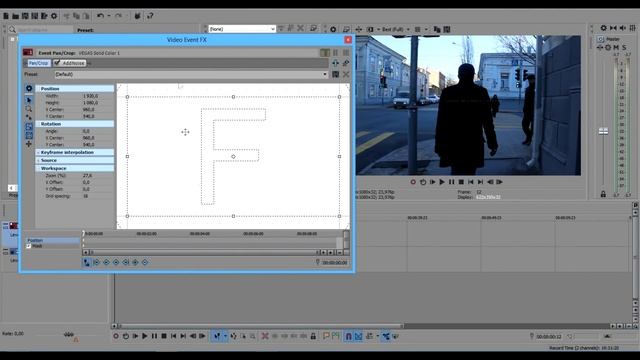This screenshot has width=640, height=360.
Task: Toggle the Mask checkbox in keyframe list
Action: tap(29, 246)
